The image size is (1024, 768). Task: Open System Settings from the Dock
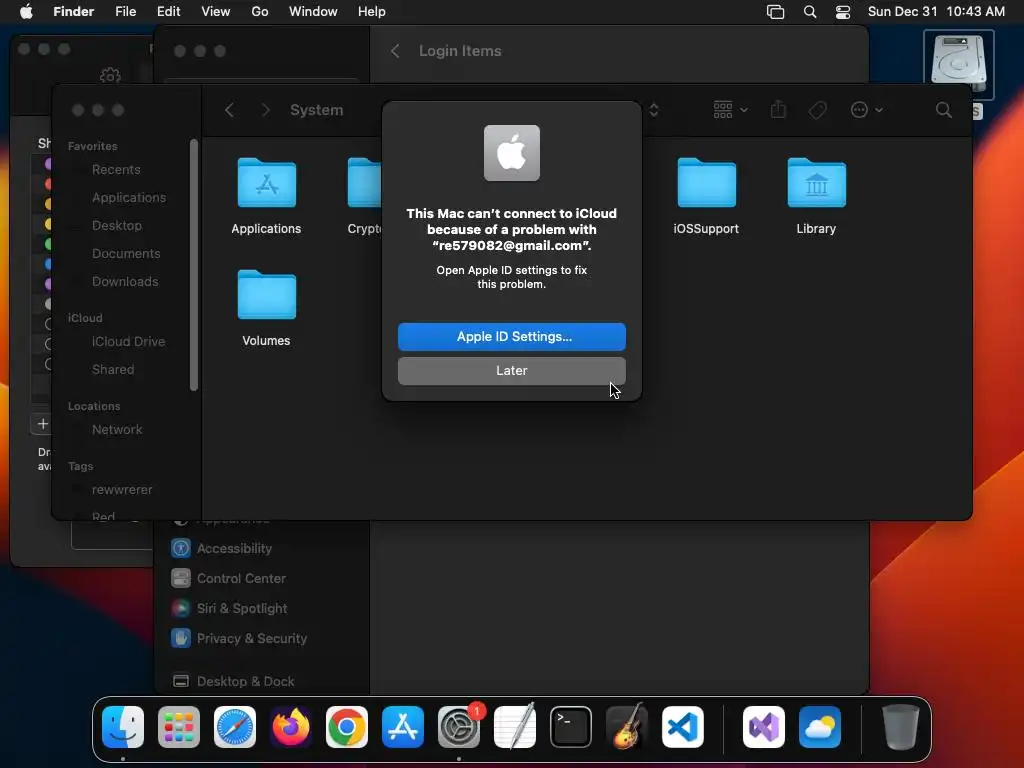tap(458, 727)
